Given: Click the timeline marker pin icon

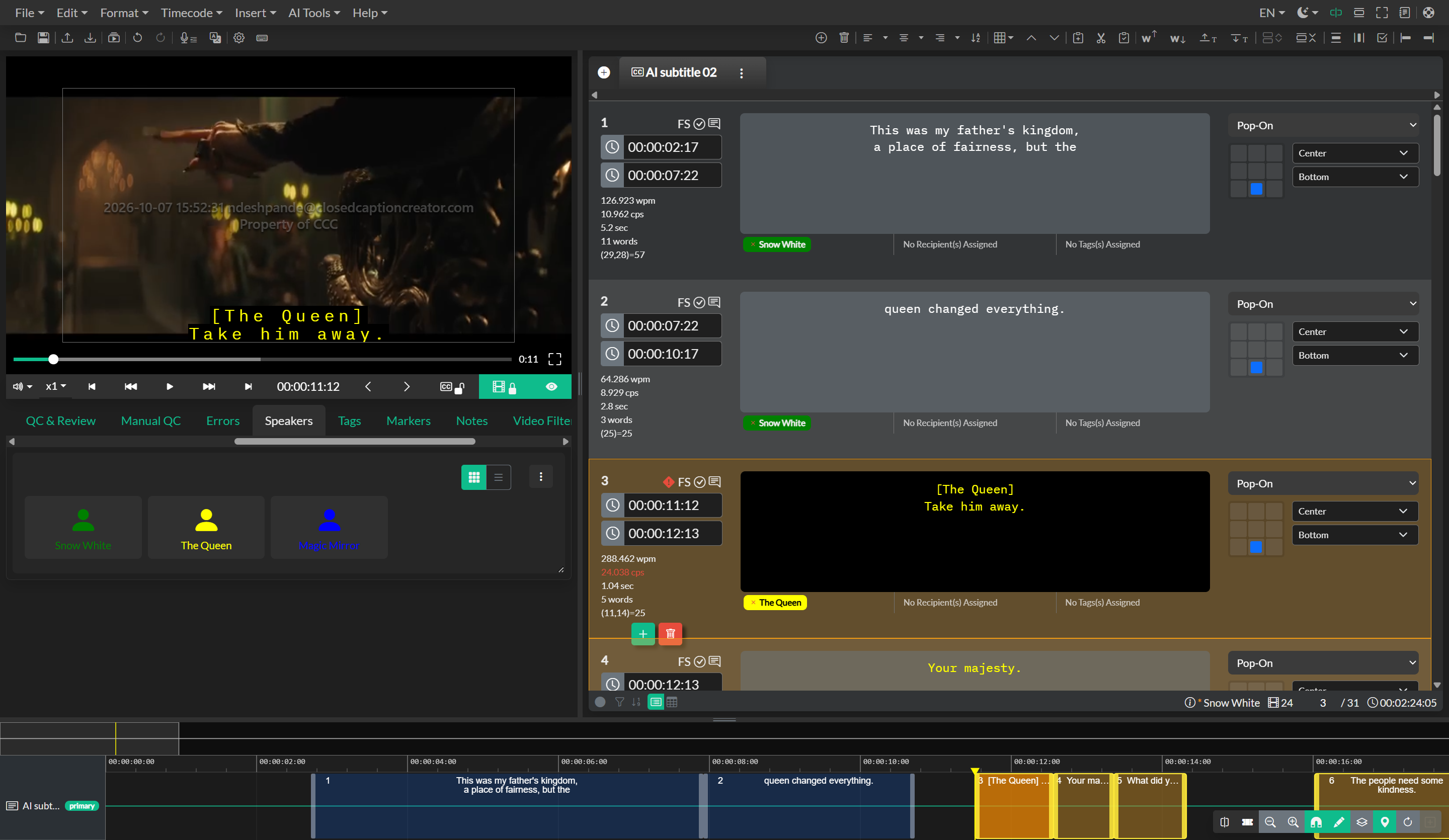Looking at the screenshot, I should pos(1385,822).
